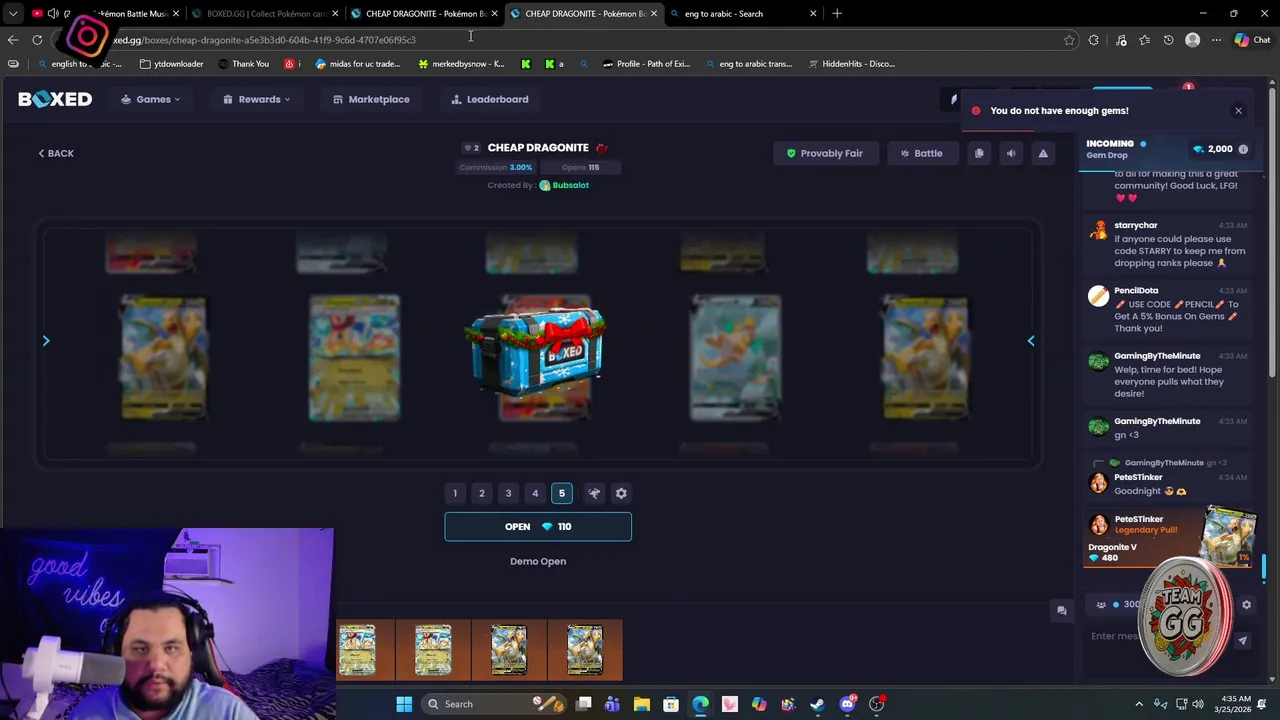This screenshot has width=1280, height=720.
Task: Bookmark this page star icon
Action: [1069, 40]
